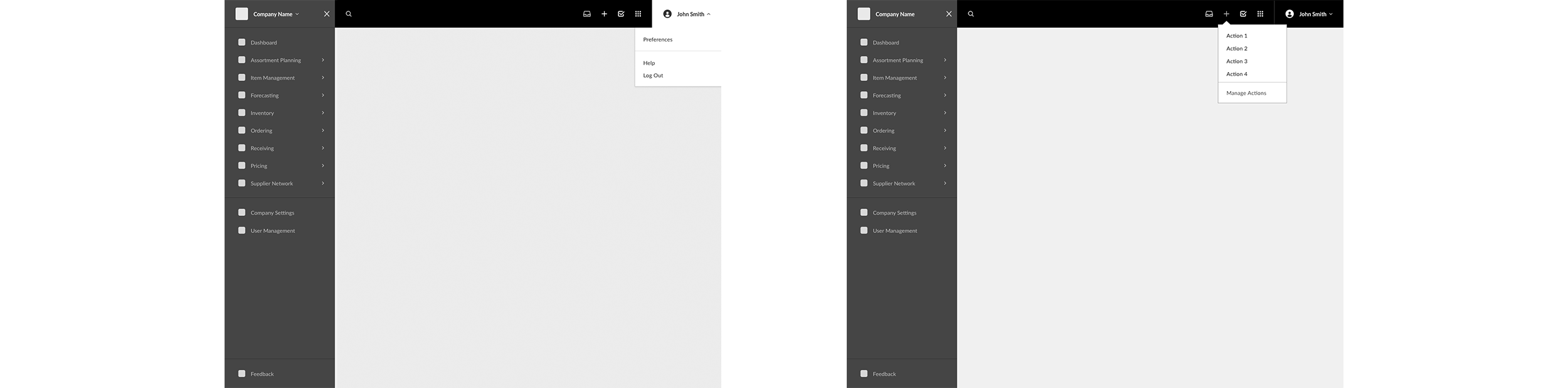Go to Dashboard in the right mockup sidebar

(x=886, y=43)
